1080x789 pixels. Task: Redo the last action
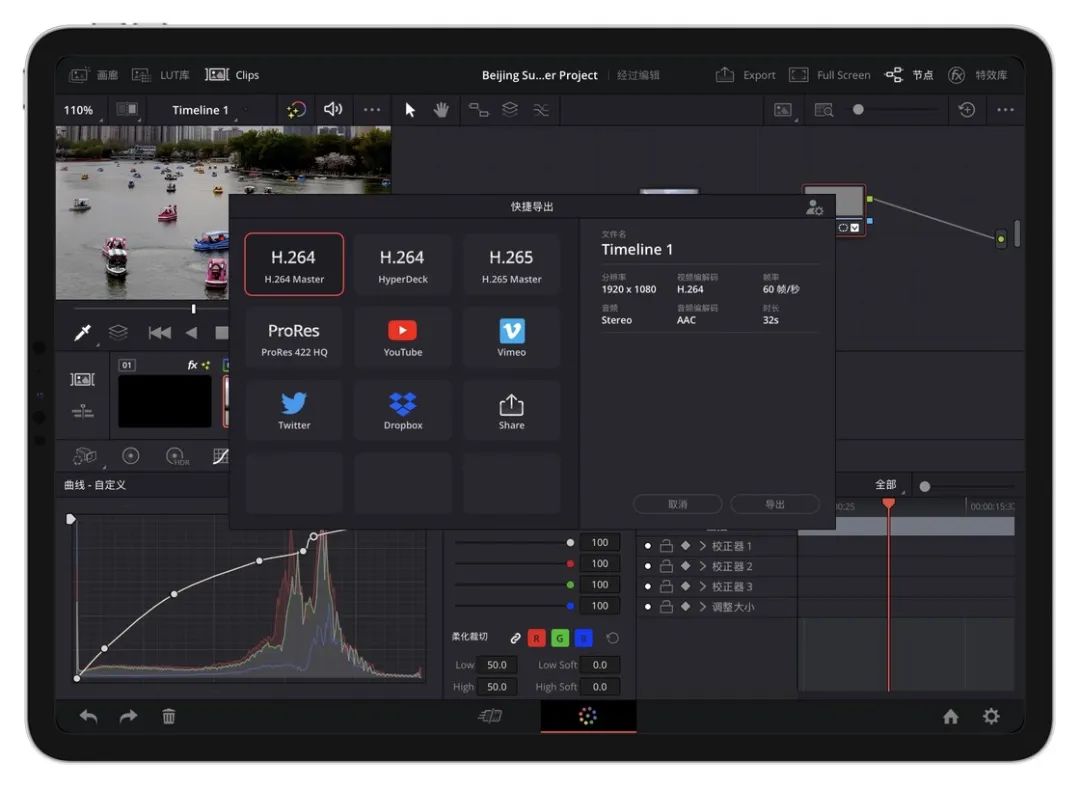click(128, 717)
